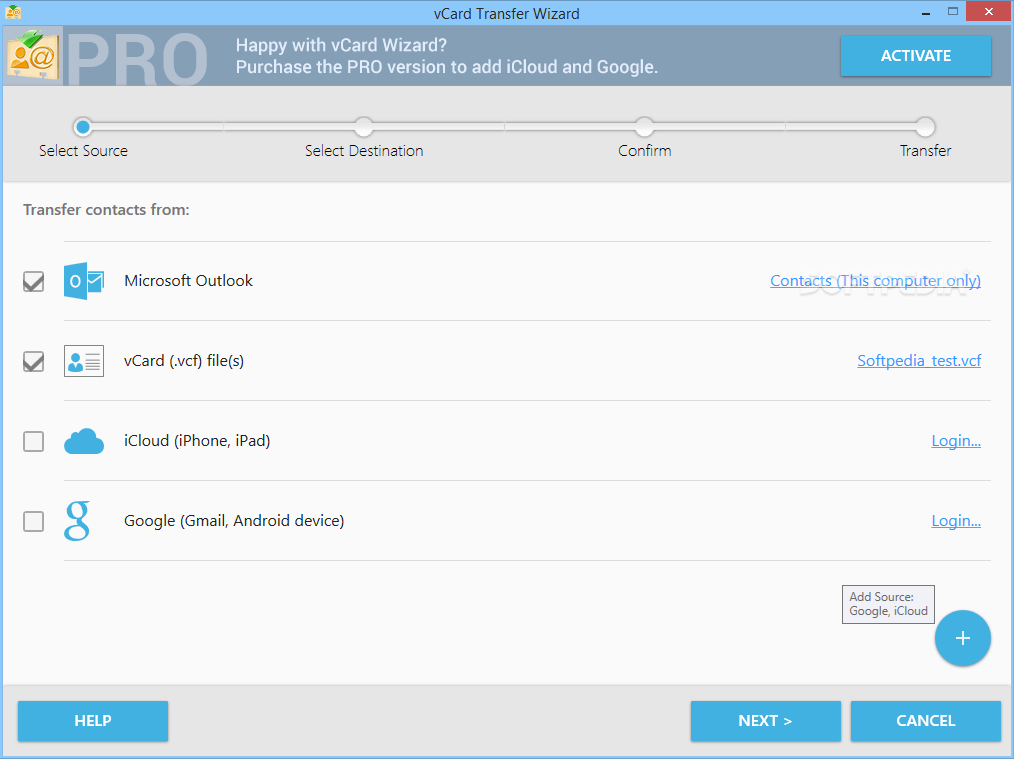The width and height of the screenshot is (1014, 759).
Task: Minimize the vCard Transfer Wizard window
Action: coord(926,12)
